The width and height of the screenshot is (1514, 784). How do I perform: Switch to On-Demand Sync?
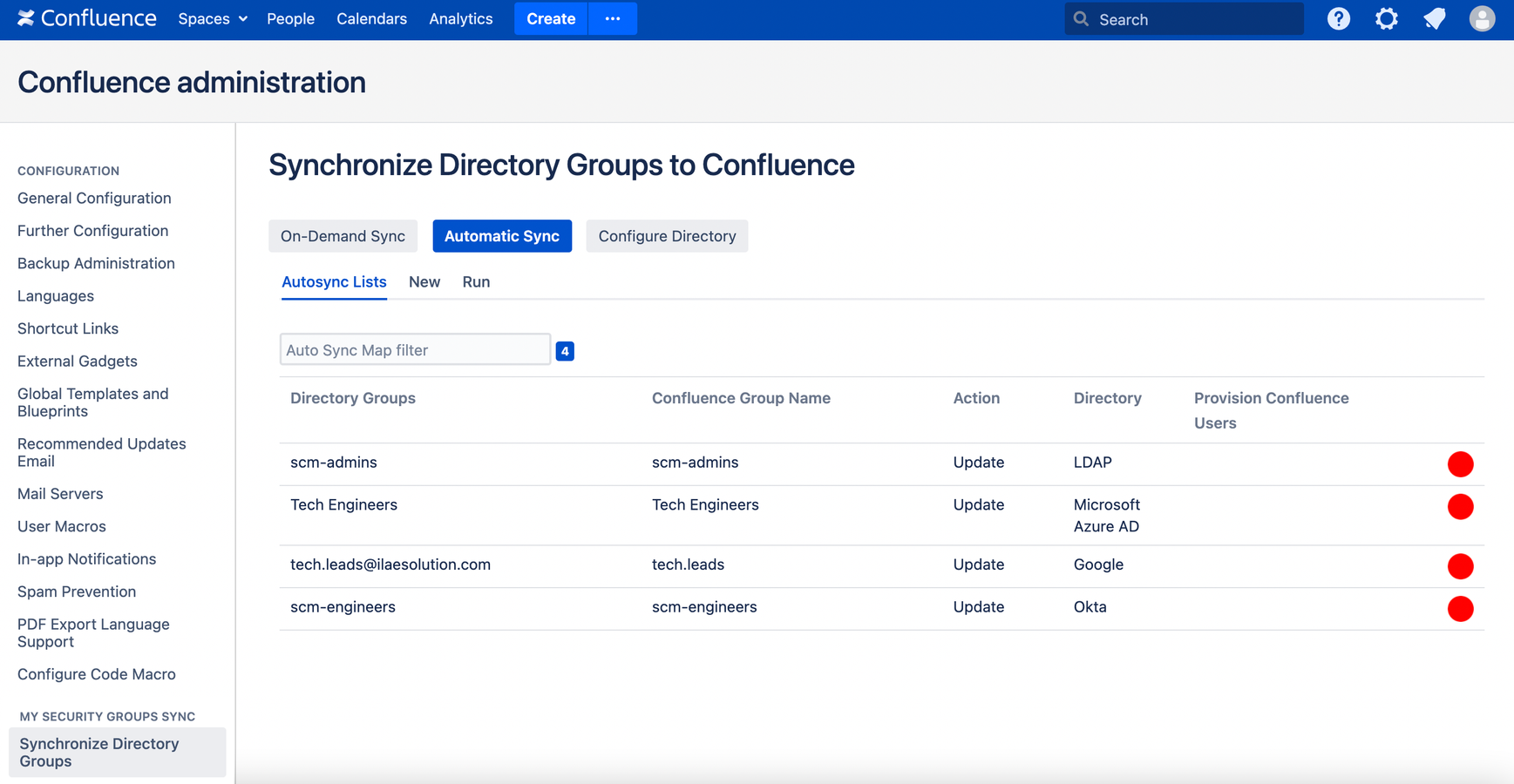tap(343, 236)
